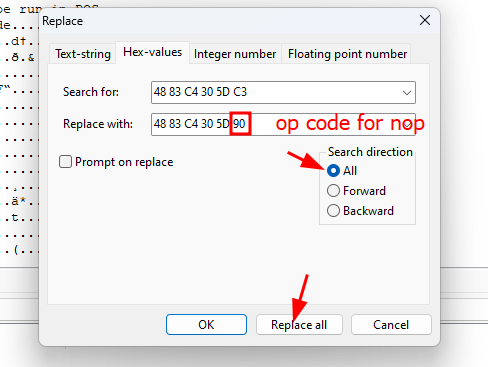The height and width of the screenshot is (367, 488).
Task: Click the hex editor text behind dialog
Action: [x=19, y=133]
